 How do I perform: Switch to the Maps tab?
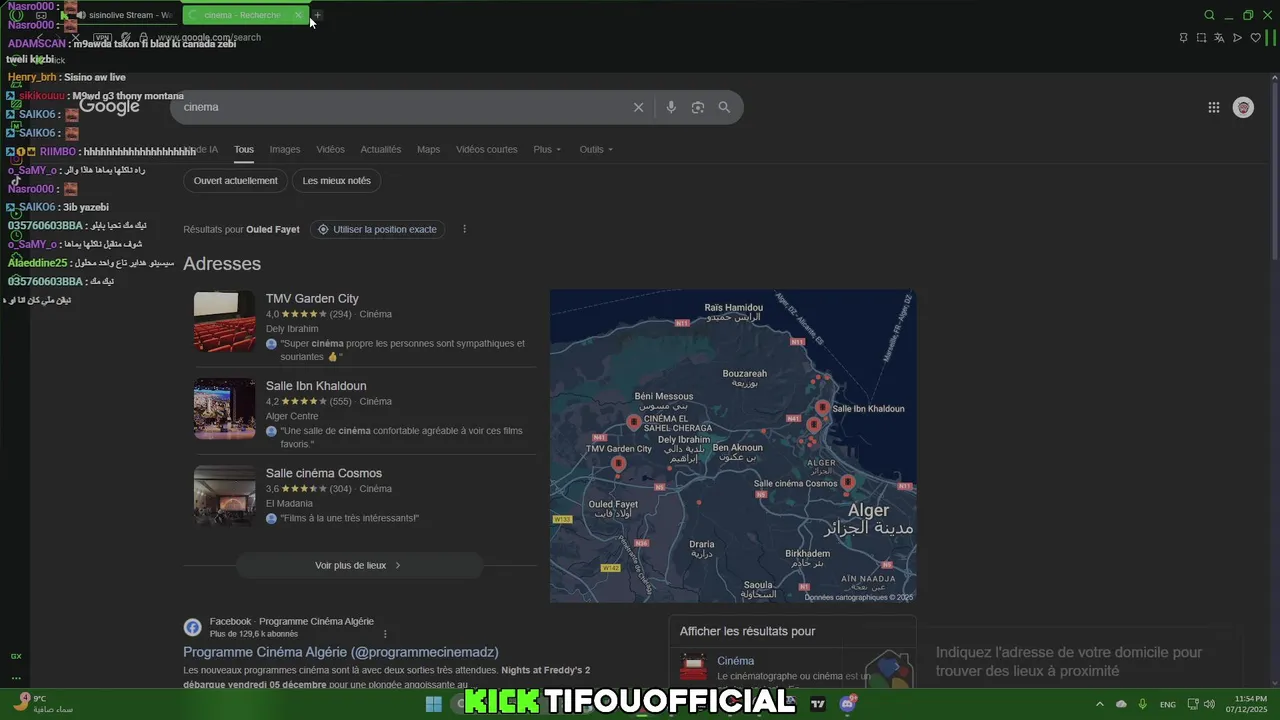pos(428,149)
